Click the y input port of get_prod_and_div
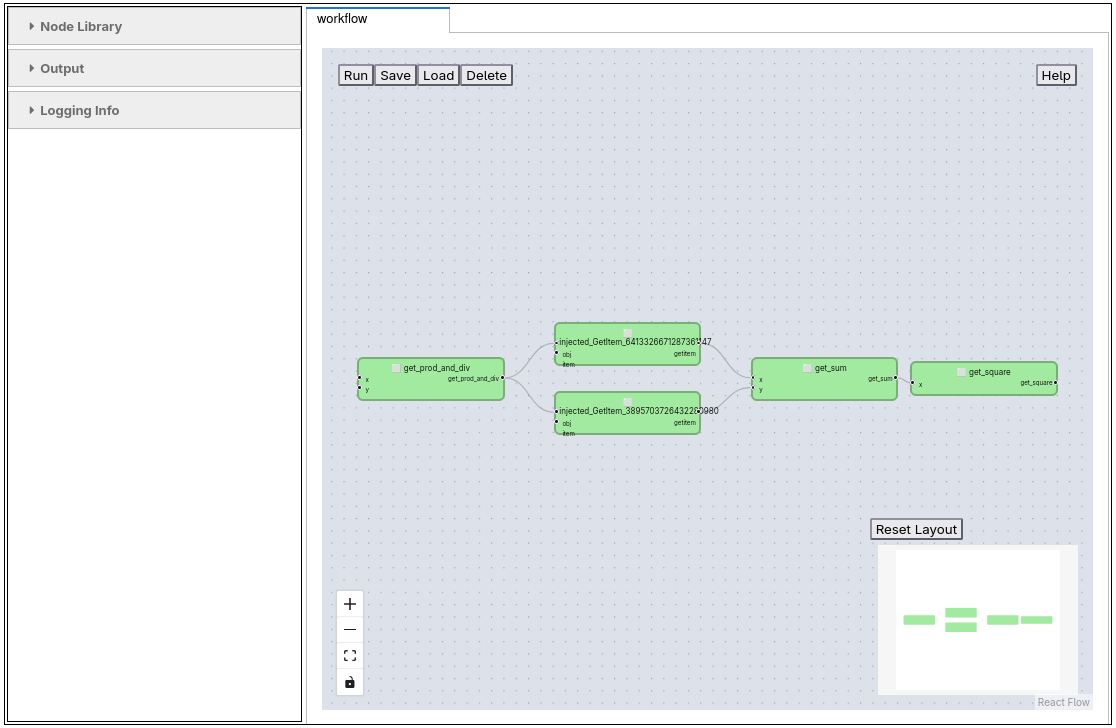Image resolution: width=1116 pixels, height=728 pixels. point(359,389)
